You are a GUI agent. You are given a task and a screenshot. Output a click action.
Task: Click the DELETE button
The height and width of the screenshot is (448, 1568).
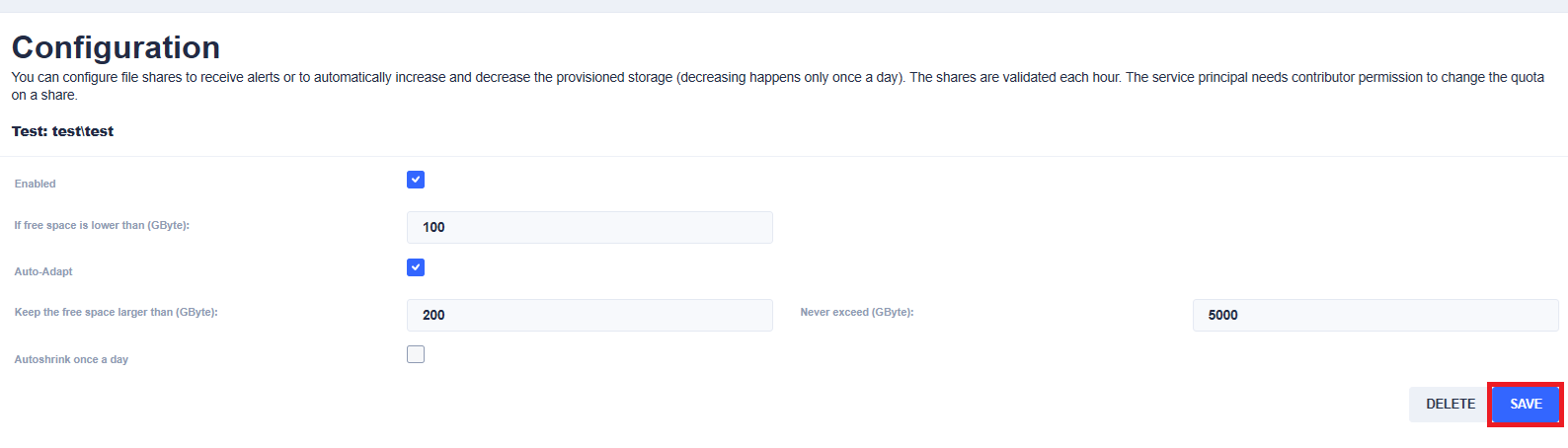[x=1450, y=404]
